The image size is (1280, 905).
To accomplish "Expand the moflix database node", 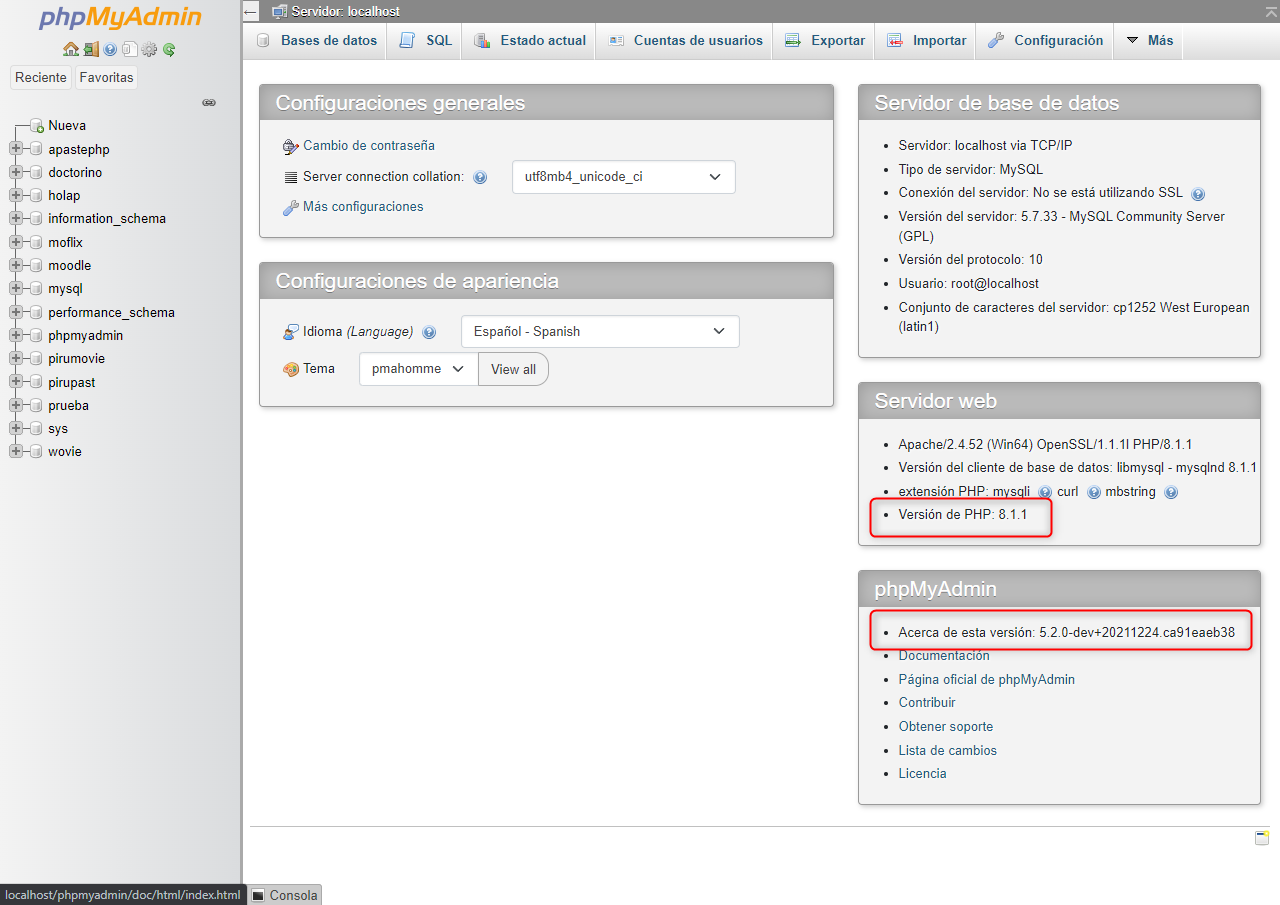I will [16, 242].
